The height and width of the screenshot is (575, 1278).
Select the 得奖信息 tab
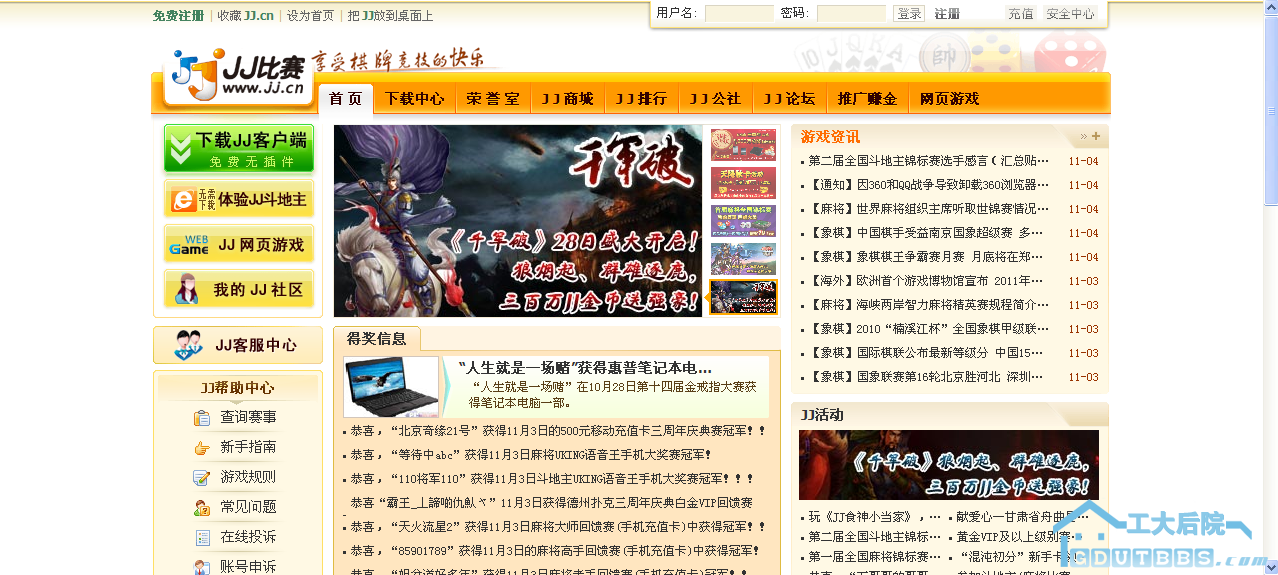pyautogui.click(x=377, y=338)
